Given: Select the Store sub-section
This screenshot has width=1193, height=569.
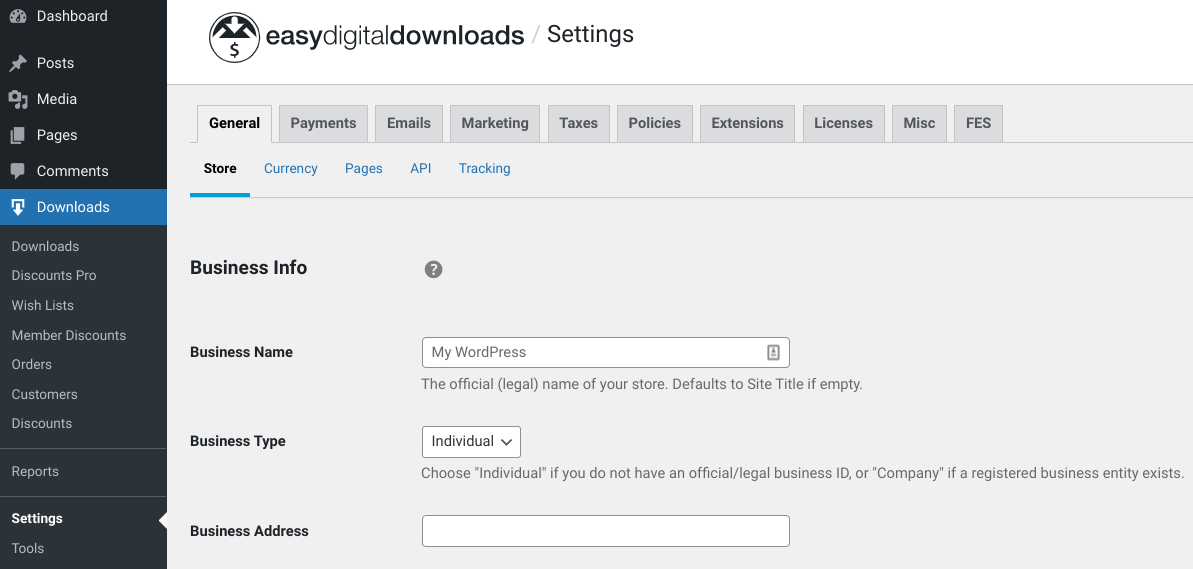Looking at the screenshot, I should (220, 169).
